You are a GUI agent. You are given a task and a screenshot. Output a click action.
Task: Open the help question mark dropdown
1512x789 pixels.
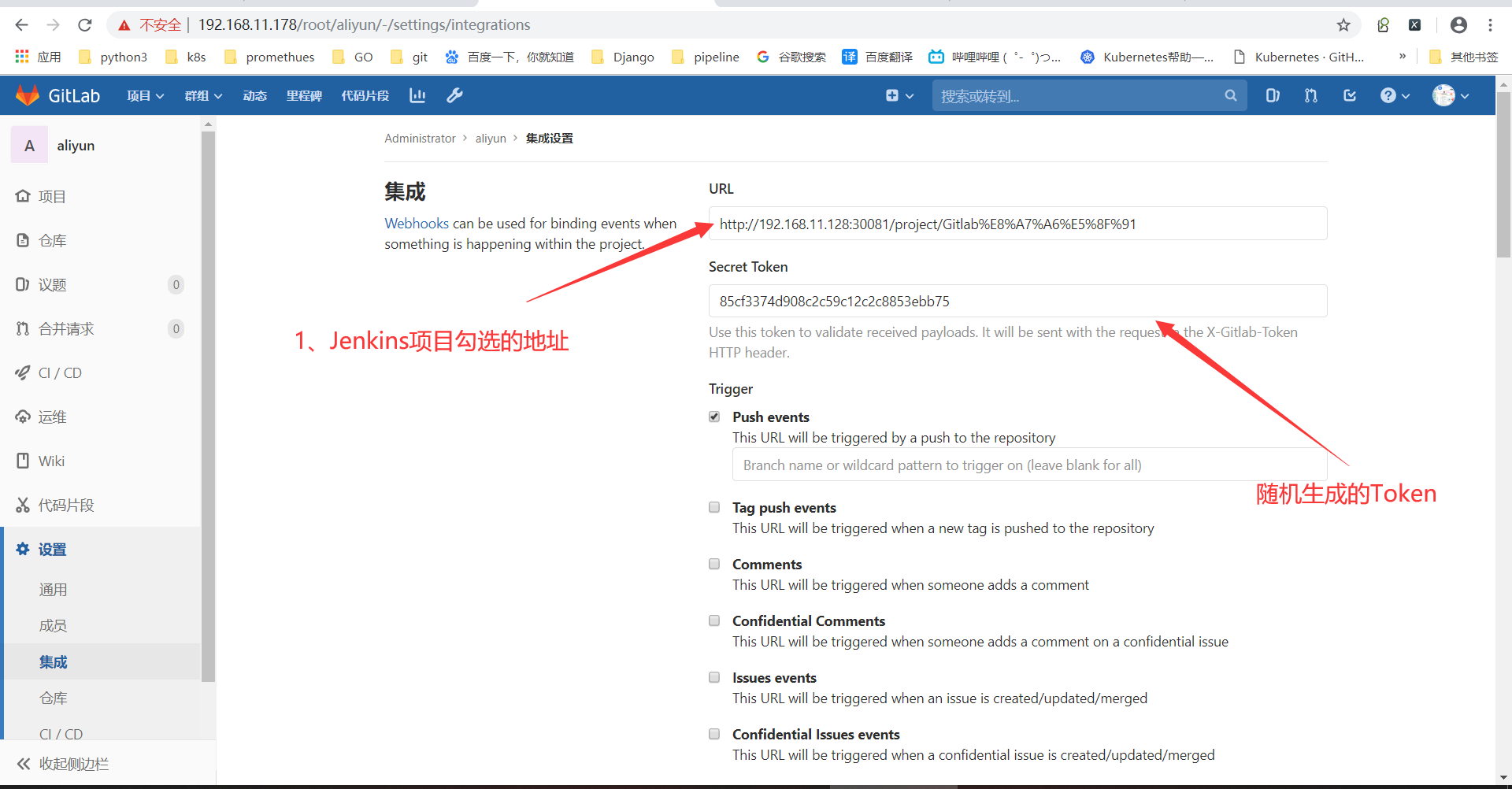[x=1395, y=95]
